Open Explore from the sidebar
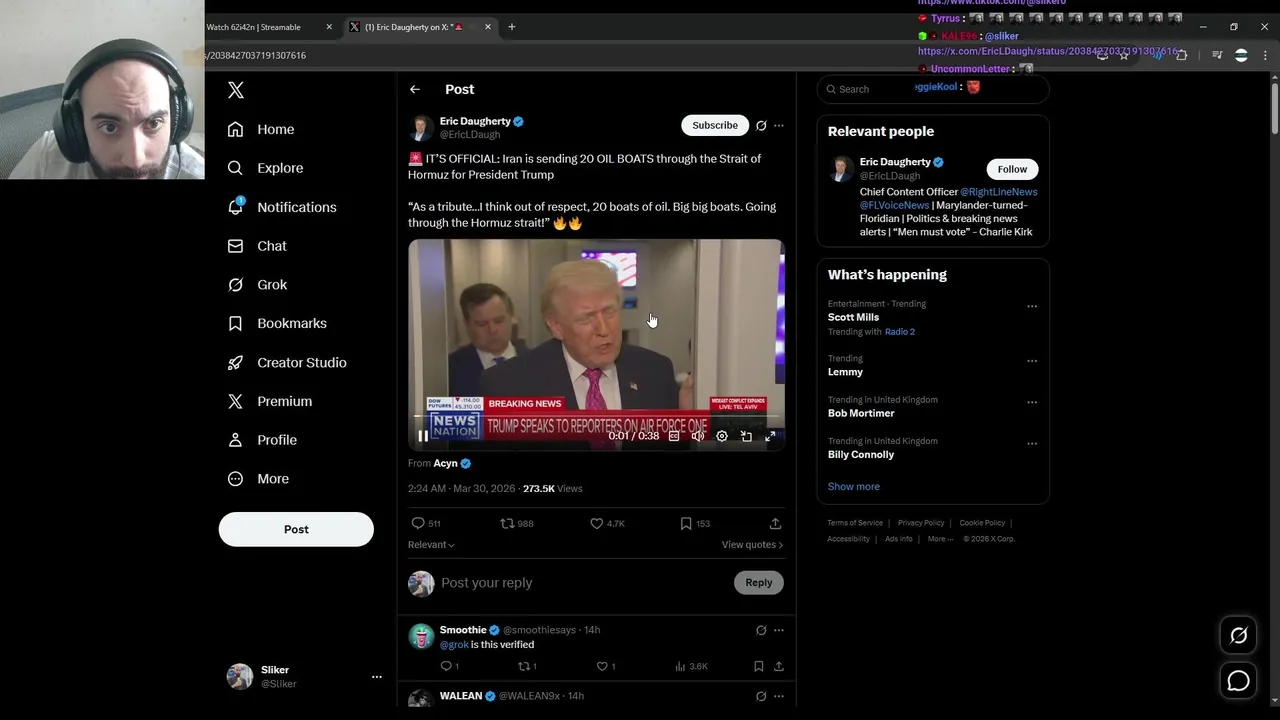Viewport: 1280px width, 720px height. [265, 168]
